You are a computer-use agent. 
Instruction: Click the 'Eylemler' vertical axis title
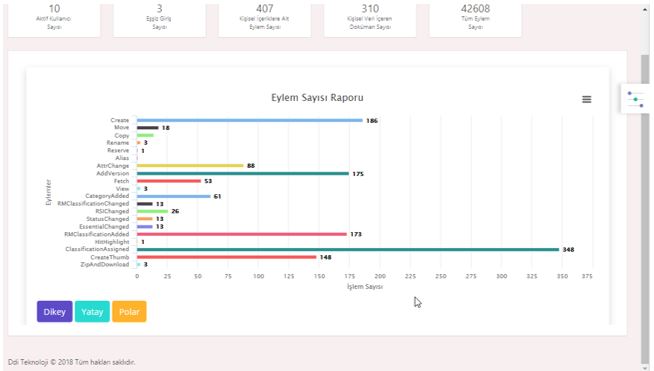48,192
